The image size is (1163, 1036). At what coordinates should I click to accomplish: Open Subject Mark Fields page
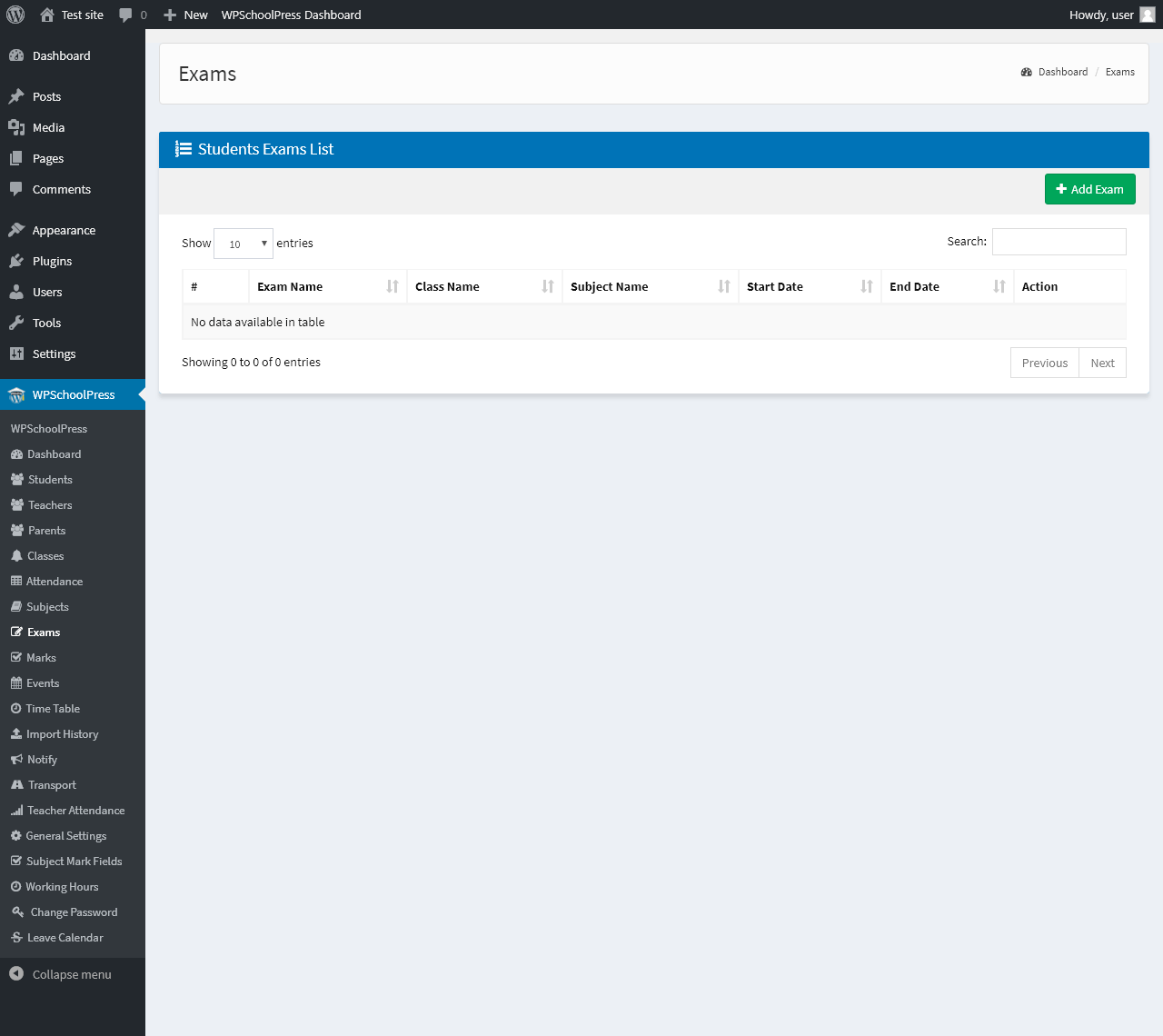(x=73, y=862)
